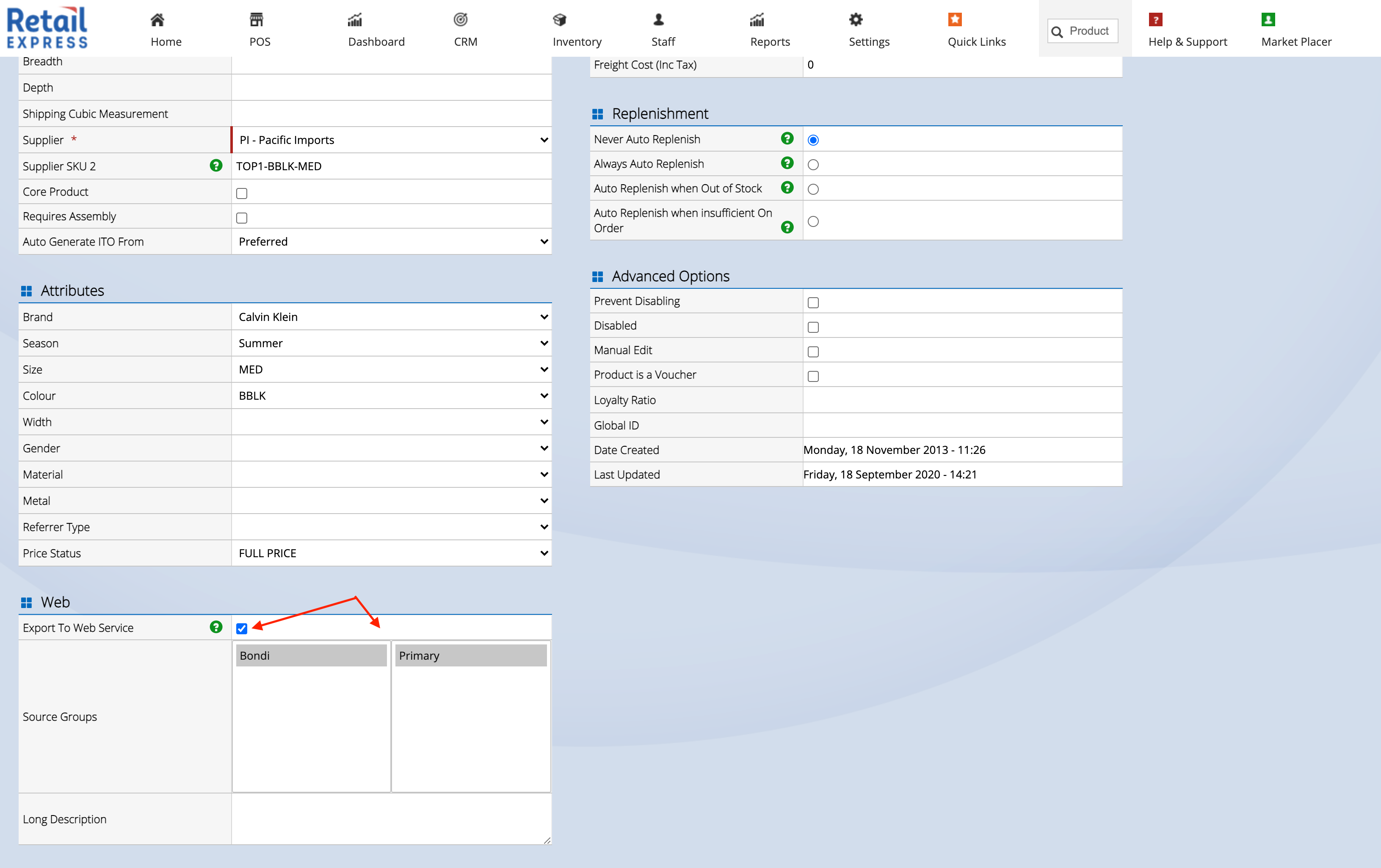
Task: Tick the Core Product checkbox
Action: click(241, 194)
